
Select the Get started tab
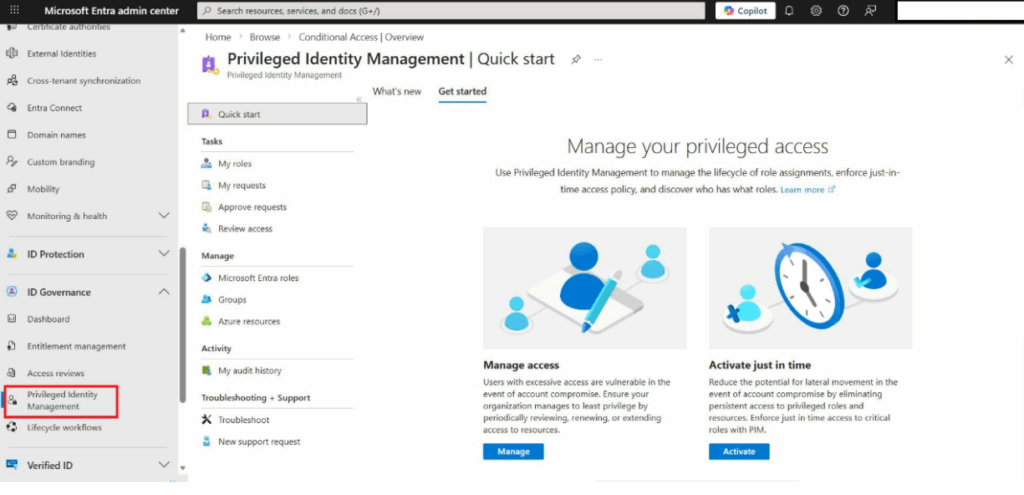(462, 91)
